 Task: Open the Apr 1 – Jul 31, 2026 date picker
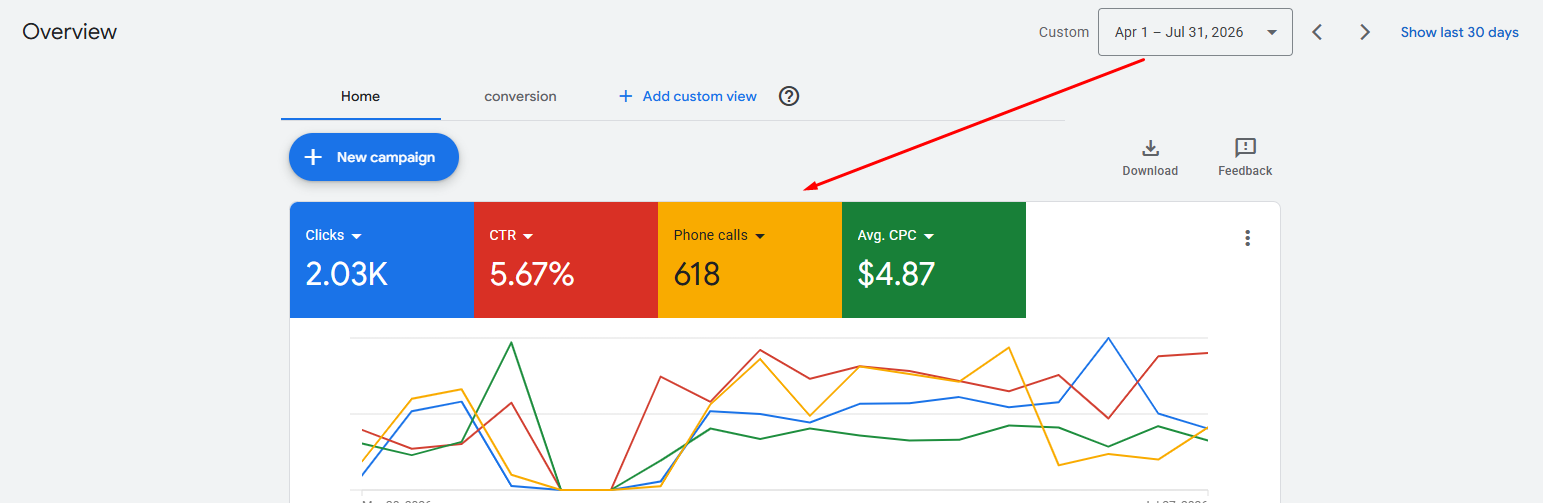pyautogui.click(x=1195, y=32)
